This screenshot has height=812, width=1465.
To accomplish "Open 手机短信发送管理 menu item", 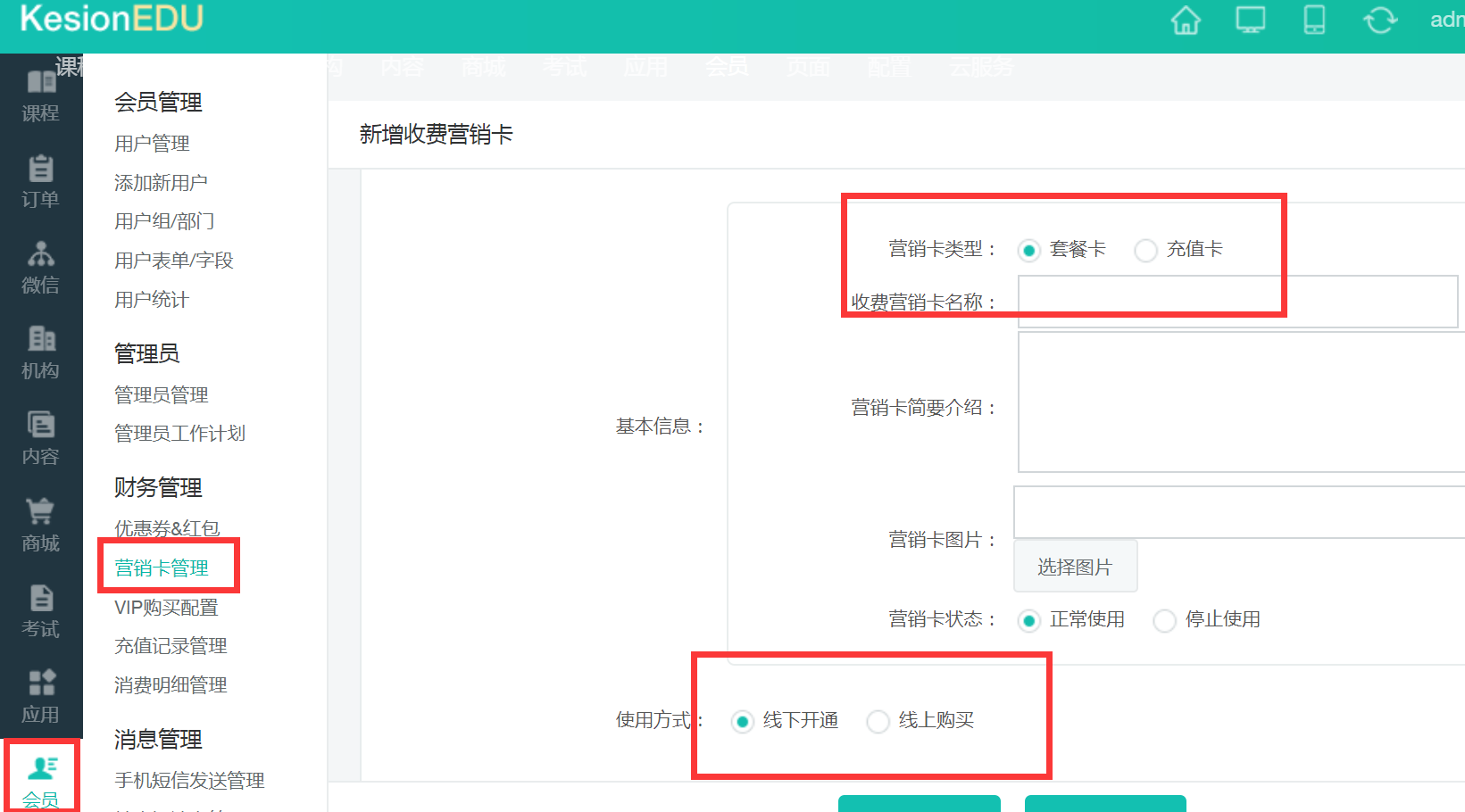I will point(189,781).
